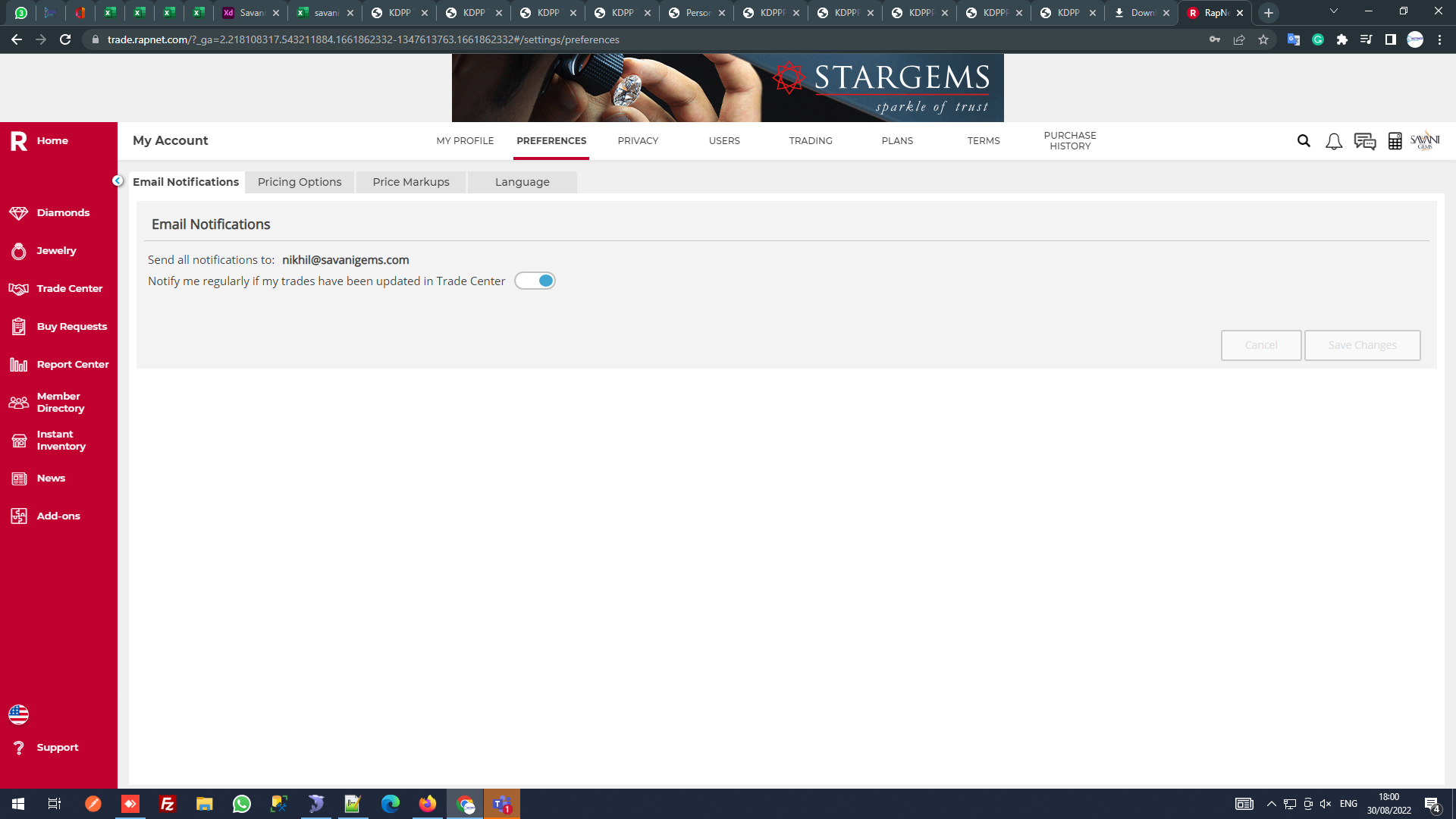Open a new browser tab
The width and height of the screenshot is (1456, 819).
click(x=1269, y=13)
